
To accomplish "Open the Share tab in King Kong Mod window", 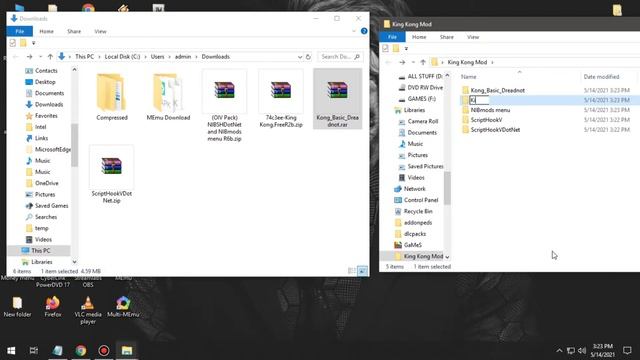I will click(x=447, y=37).
